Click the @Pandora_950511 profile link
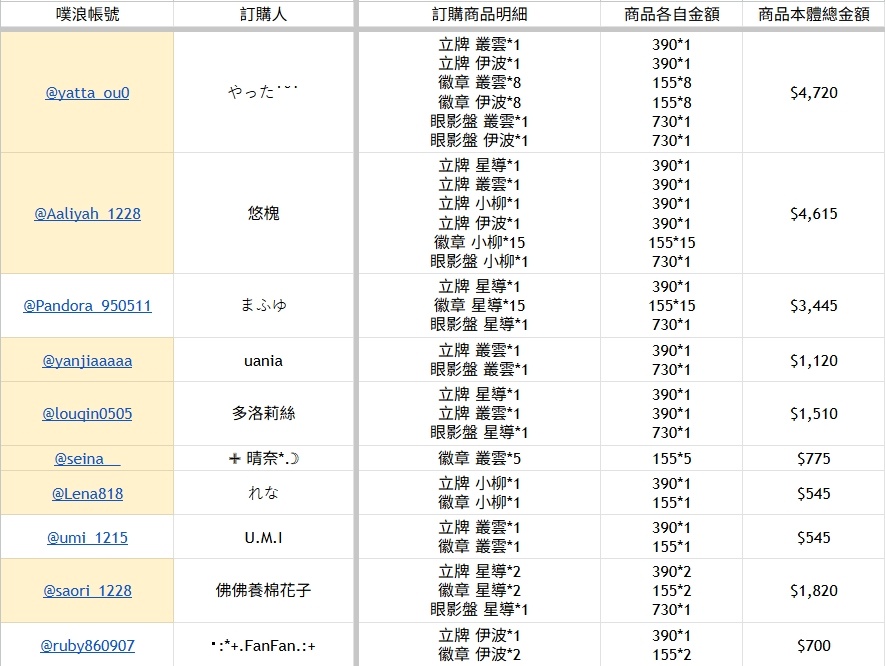 (87, 306)
